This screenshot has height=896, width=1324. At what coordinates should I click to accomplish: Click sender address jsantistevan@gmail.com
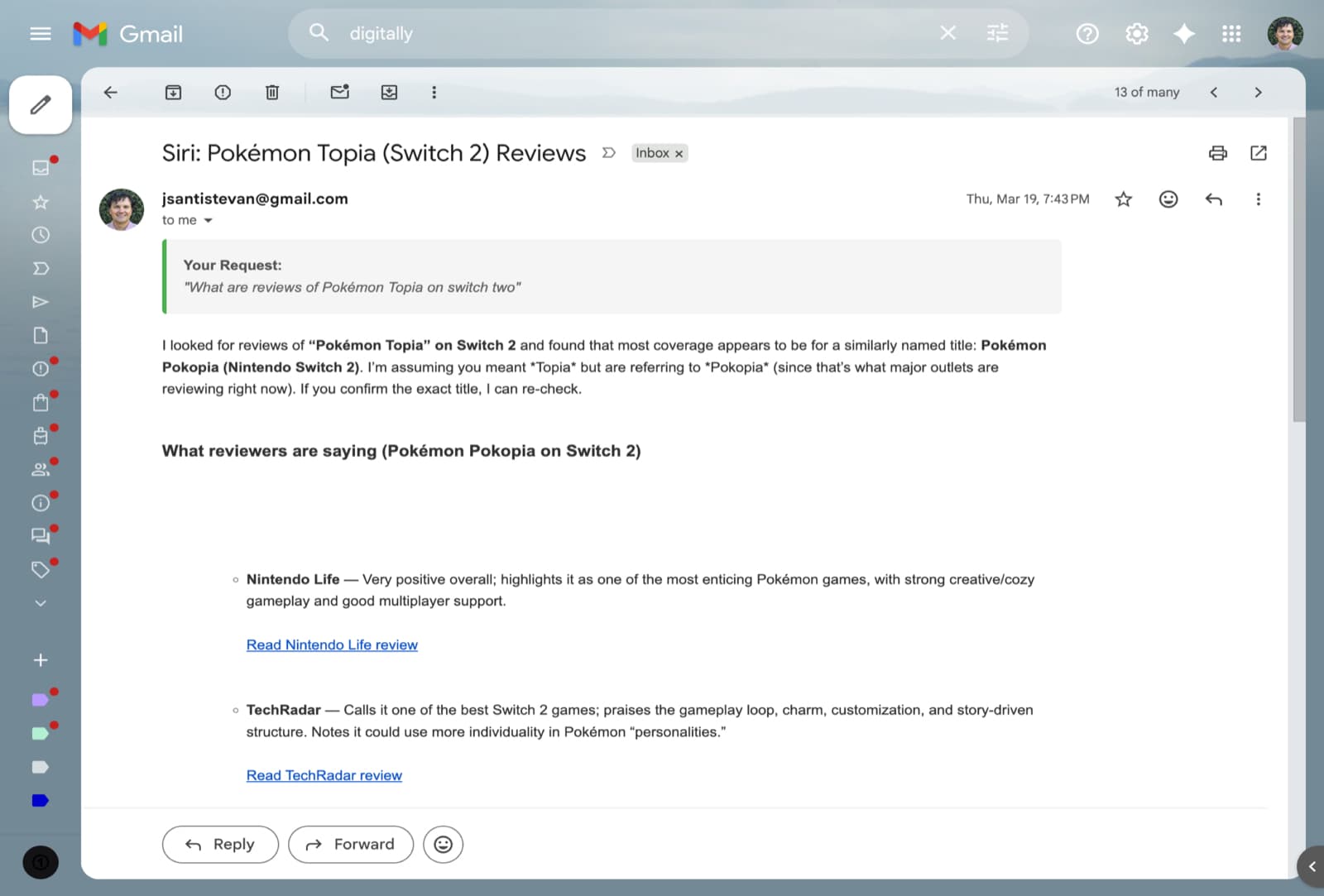pos(255,199)
